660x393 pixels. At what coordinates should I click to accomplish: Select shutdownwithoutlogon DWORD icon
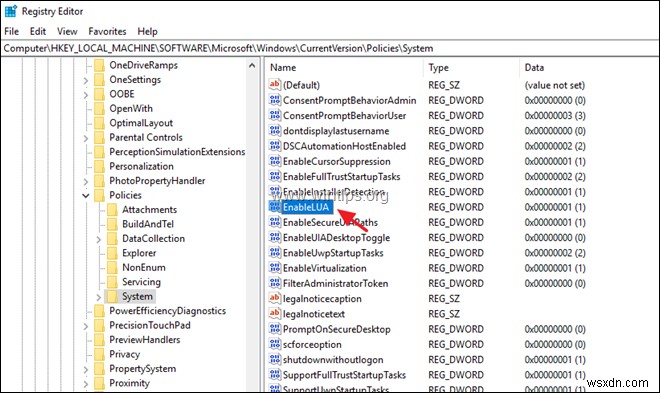[x=274, y=359]
